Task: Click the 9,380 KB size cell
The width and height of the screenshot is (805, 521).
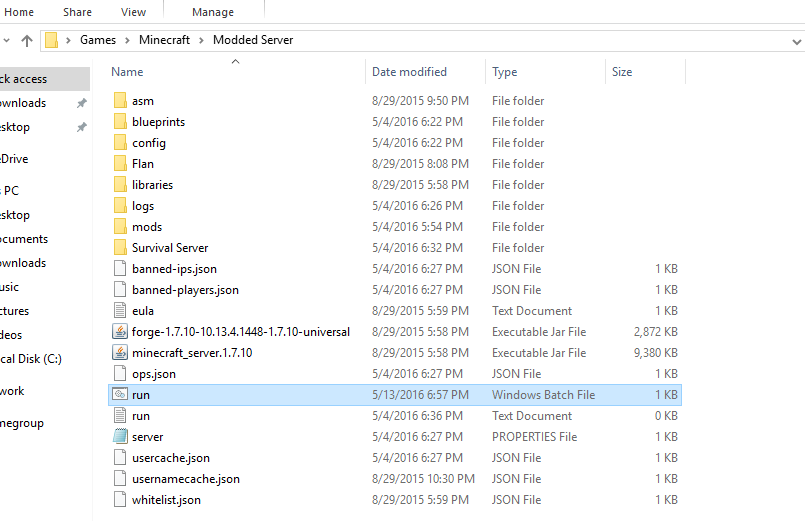Action: [x=656, y=353]
